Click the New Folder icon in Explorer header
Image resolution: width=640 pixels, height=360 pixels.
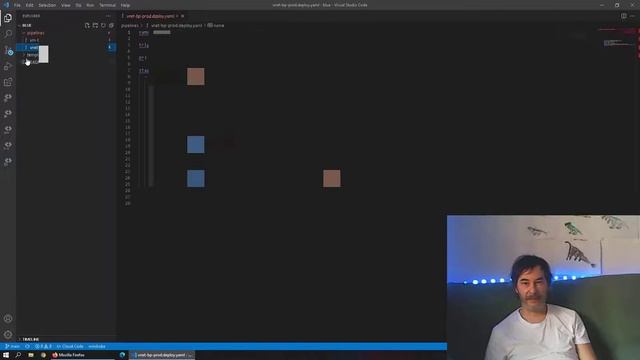coord(95,25)
